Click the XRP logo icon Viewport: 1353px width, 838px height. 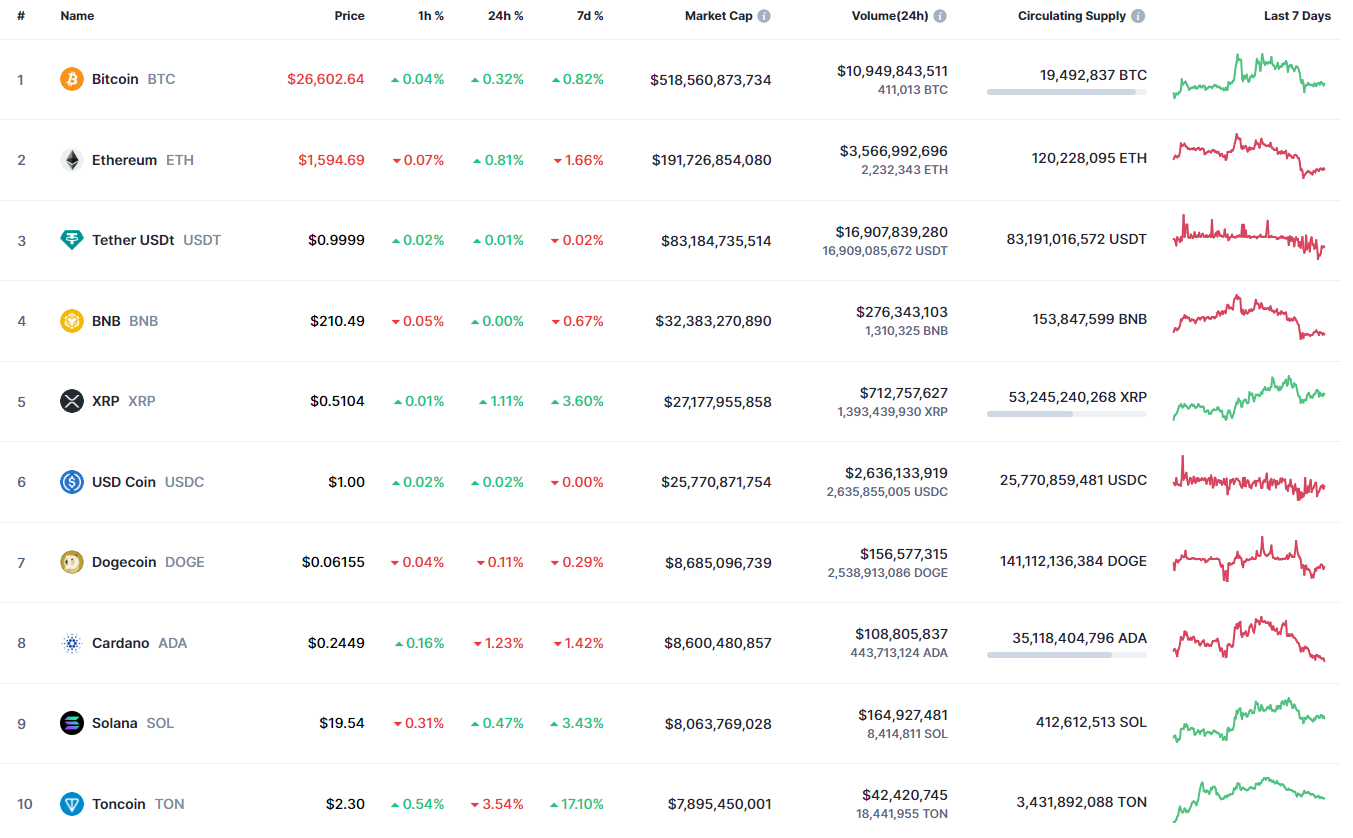click(x=72, y=401)
